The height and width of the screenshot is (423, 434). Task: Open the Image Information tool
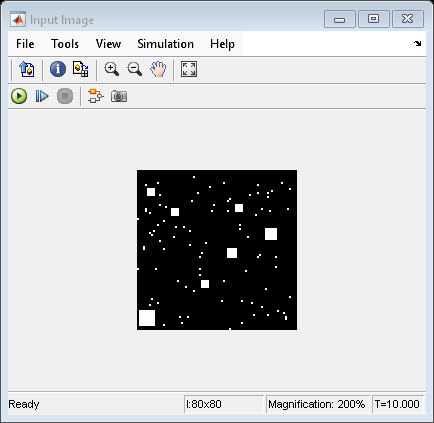[x=58, y=69]
